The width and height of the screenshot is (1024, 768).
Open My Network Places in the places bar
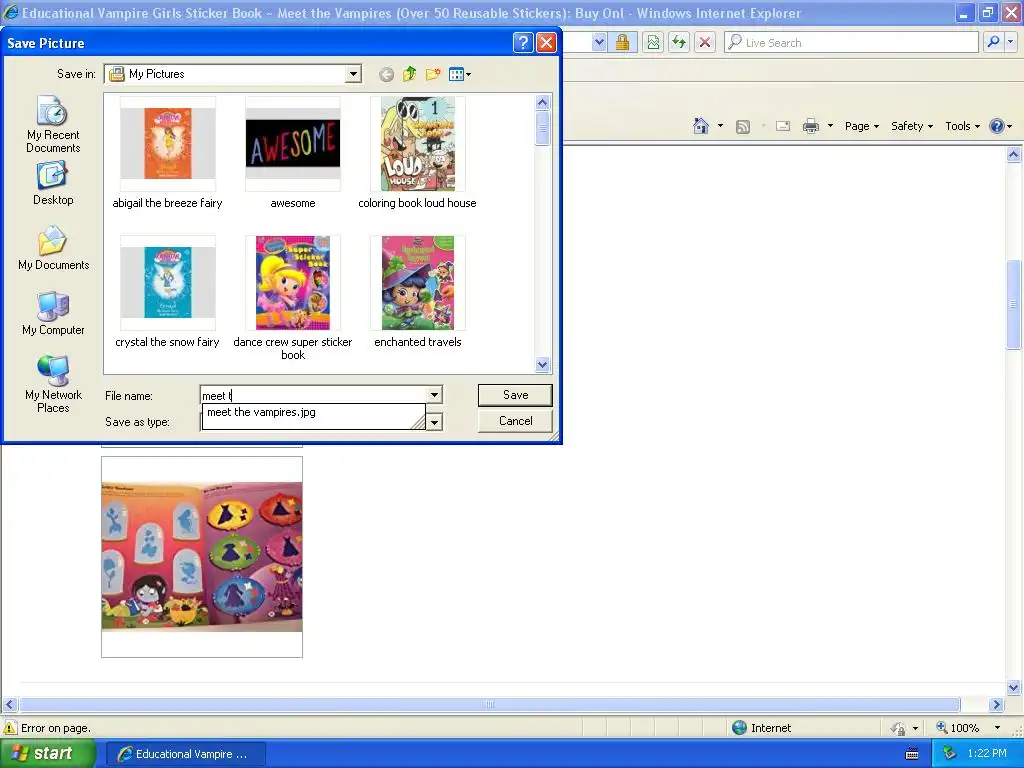coord(53,384)
